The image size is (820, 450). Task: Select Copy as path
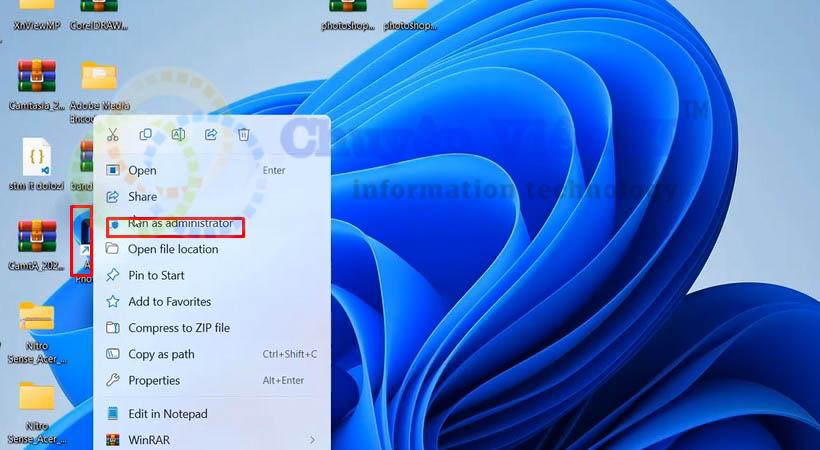[x=212, y=354]
